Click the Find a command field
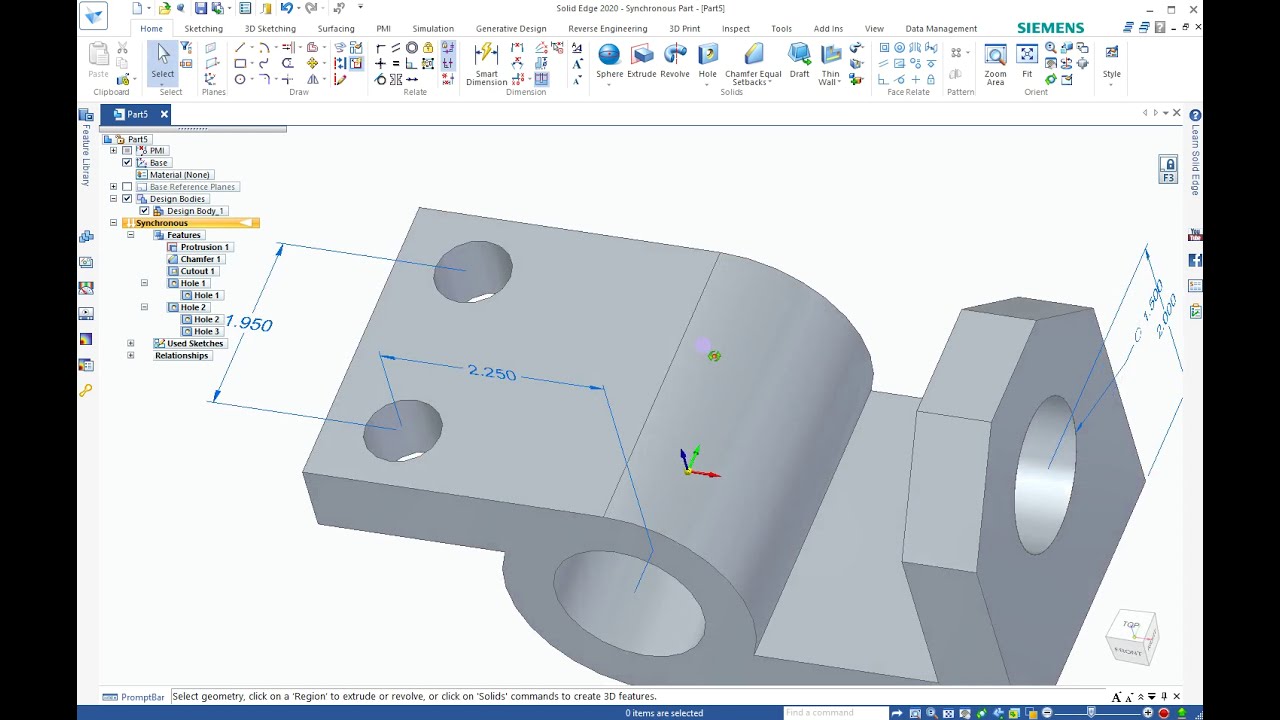 (x=834, y=713)
